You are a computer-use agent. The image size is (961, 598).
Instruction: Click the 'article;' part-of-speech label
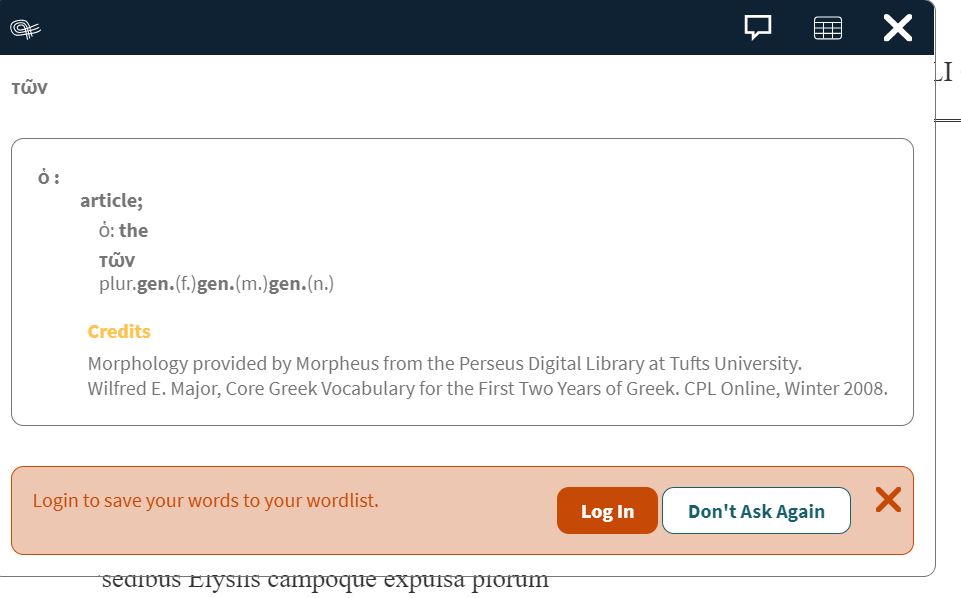(x=111, y=200)
